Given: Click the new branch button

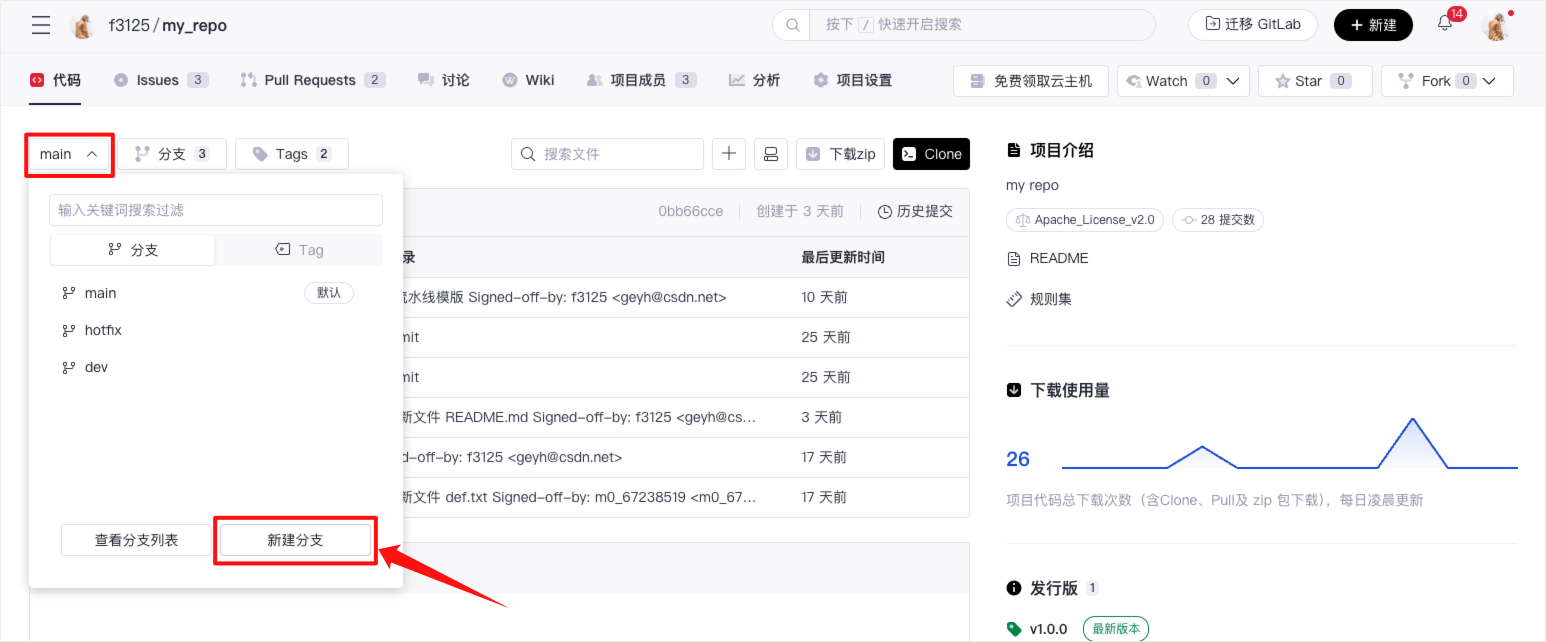Looking at the screenshot, I should (x=295, y=540).
